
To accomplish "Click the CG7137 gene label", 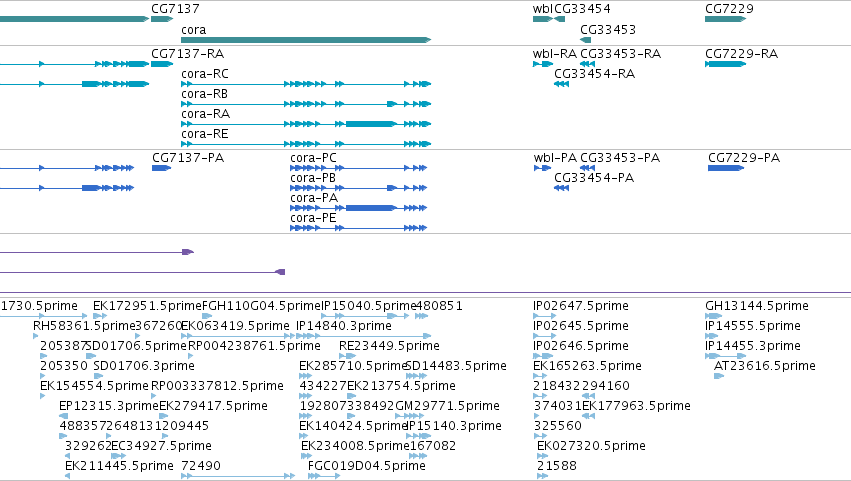I will point(175,9).
